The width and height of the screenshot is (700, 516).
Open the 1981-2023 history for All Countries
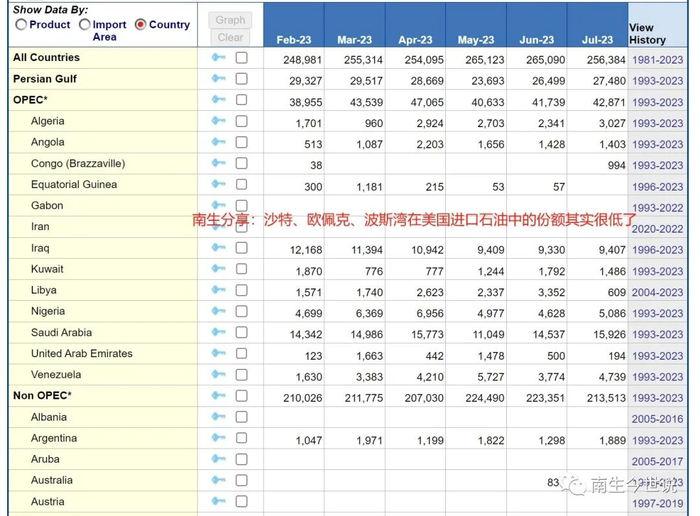(x=657, y=59)
